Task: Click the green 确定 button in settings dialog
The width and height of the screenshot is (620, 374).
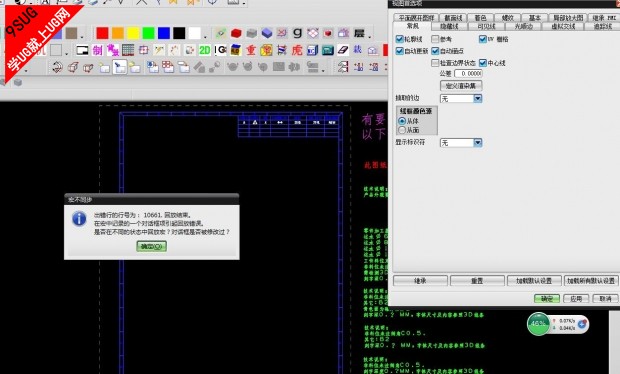Action: pos(547,298)
